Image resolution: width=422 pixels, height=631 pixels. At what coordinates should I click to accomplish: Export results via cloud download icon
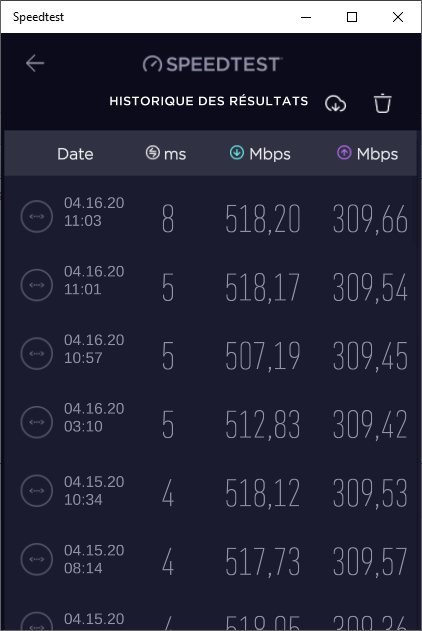[x=336, y=104]
